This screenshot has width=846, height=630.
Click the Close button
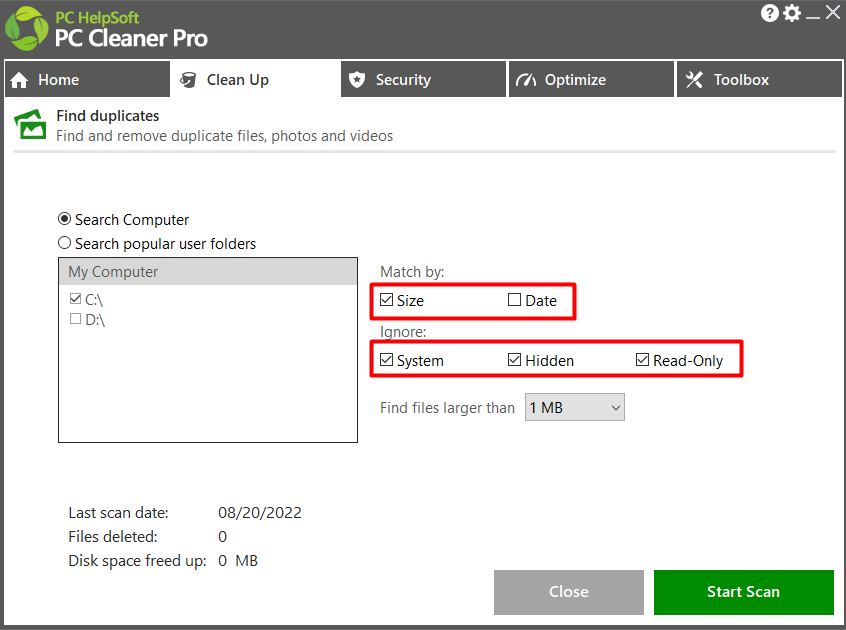tap(569, 592)
